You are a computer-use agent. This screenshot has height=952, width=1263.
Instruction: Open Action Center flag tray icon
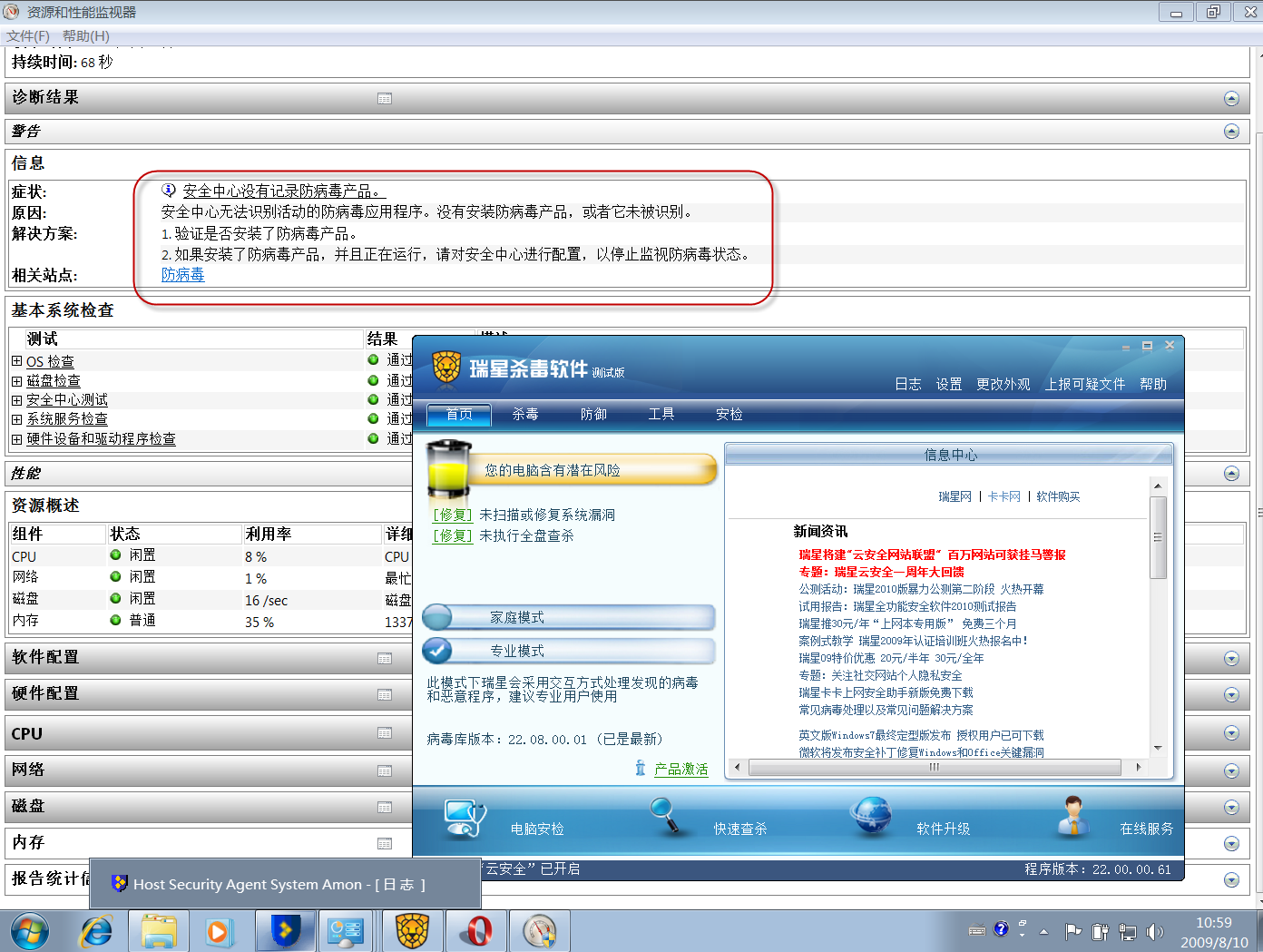[x=1073, y=931]
